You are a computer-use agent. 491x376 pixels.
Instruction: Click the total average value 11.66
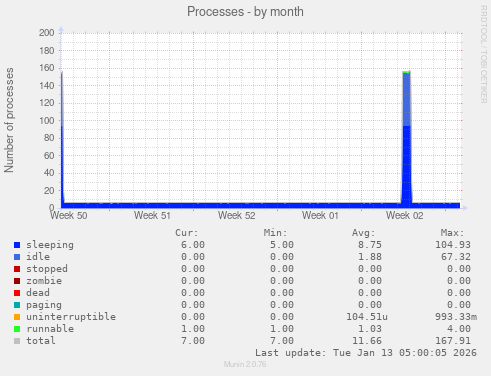click(x=367, y=341)
